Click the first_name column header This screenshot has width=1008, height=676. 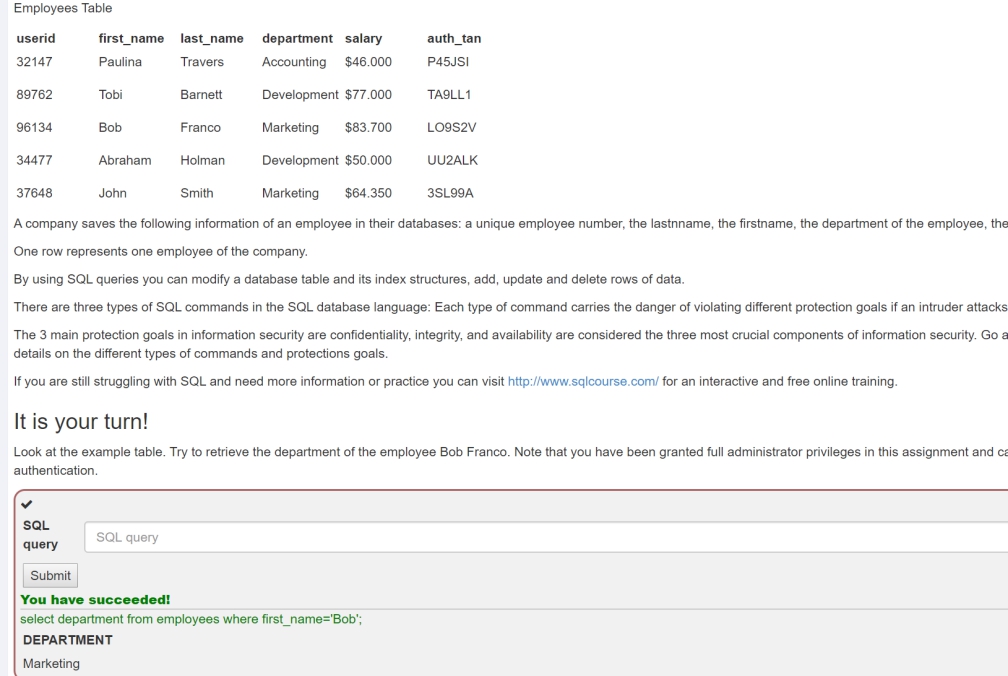[x=131, y=39]
